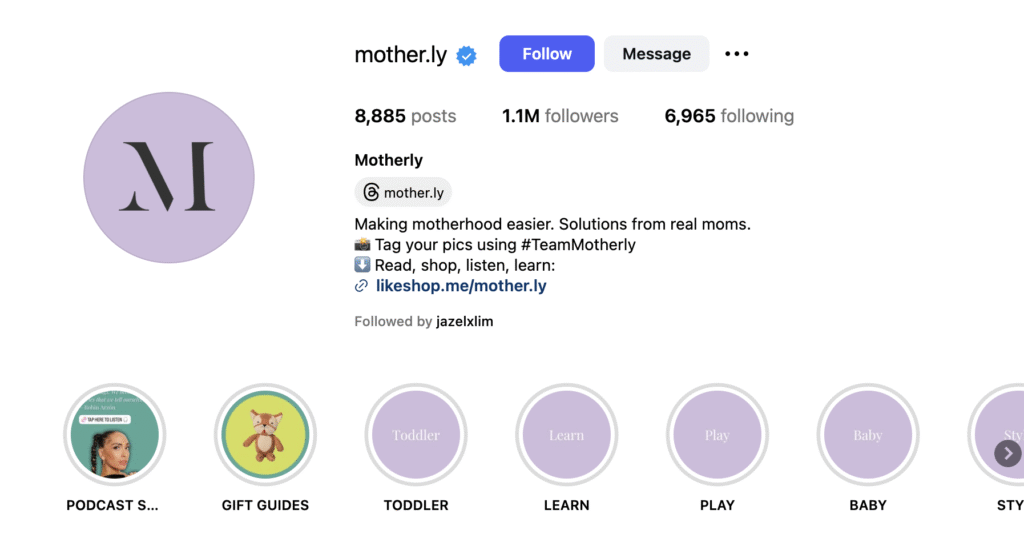Open the Motherly M profile picture

coord(168,178)
